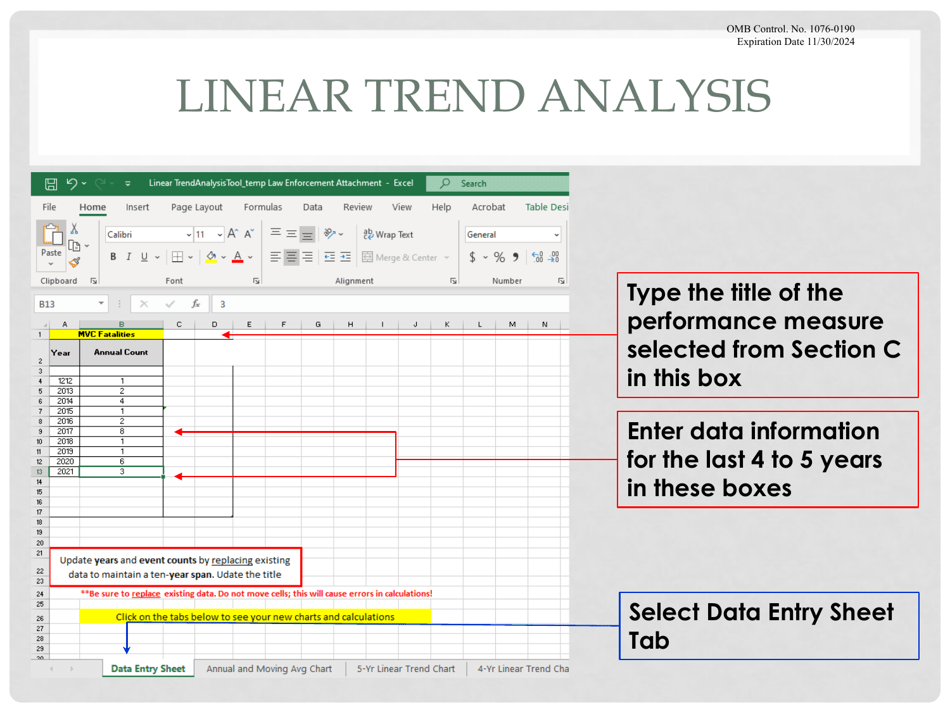Viewport: 950px width, 712px height.
Task: Click Increase Font Size icon
Action: pos(232,234)
